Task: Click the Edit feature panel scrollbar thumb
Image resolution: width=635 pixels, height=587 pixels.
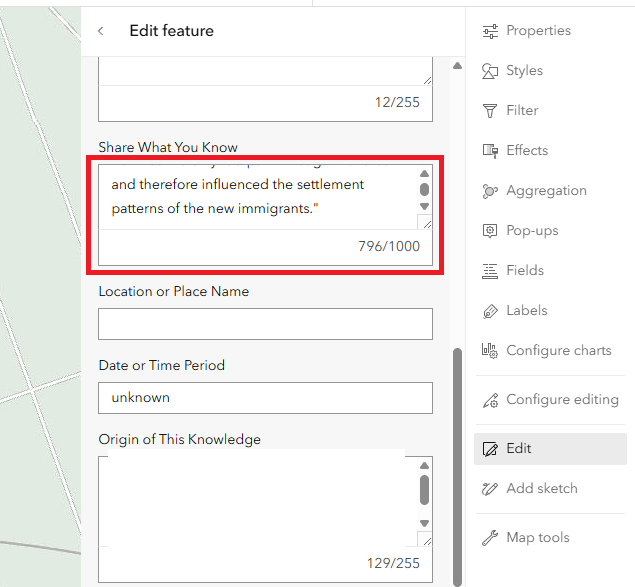Action: [x=458, y=466]
